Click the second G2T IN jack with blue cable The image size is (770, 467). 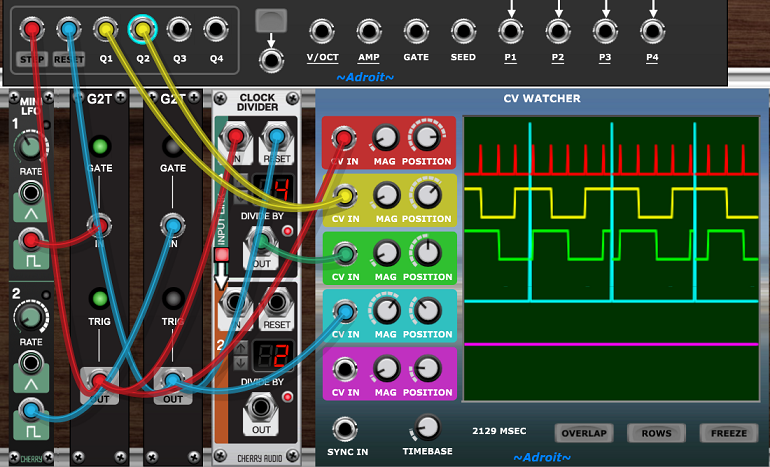[x=173, y=226]
